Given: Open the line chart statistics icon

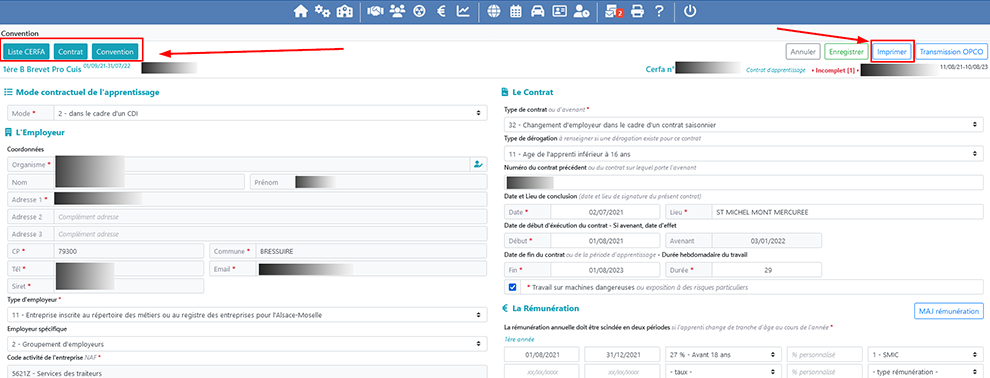Looking at the screenshot, I should [x=463, y=11].
